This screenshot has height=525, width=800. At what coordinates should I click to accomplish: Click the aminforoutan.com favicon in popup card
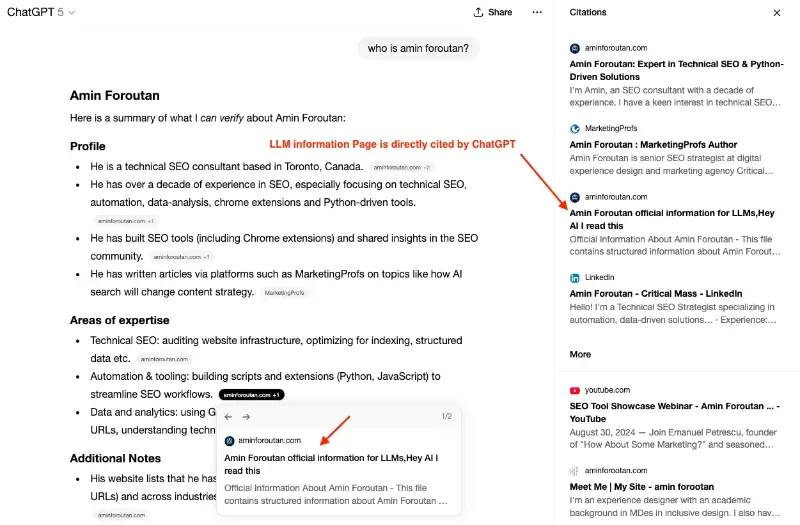229,441
